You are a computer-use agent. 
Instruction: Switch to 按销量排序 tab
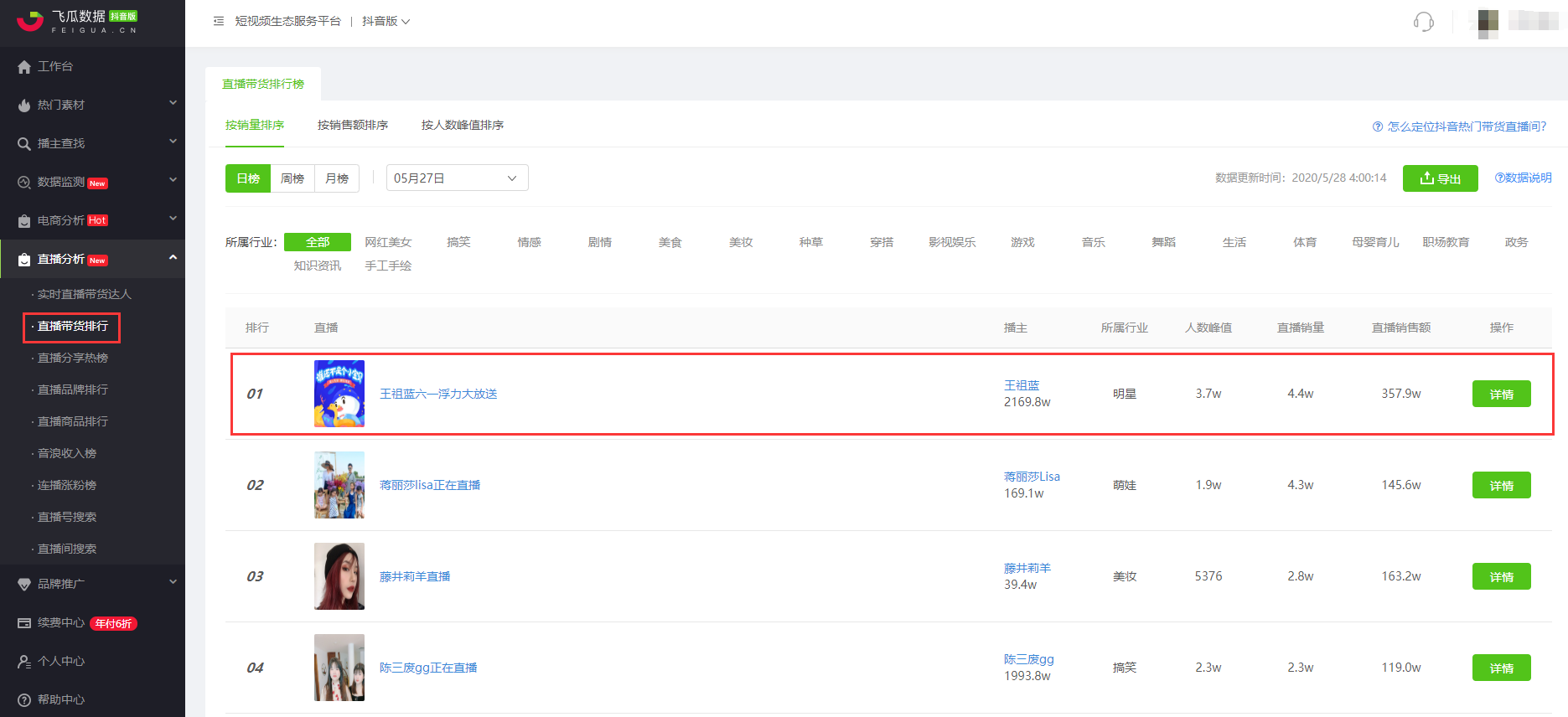(255, 125)
